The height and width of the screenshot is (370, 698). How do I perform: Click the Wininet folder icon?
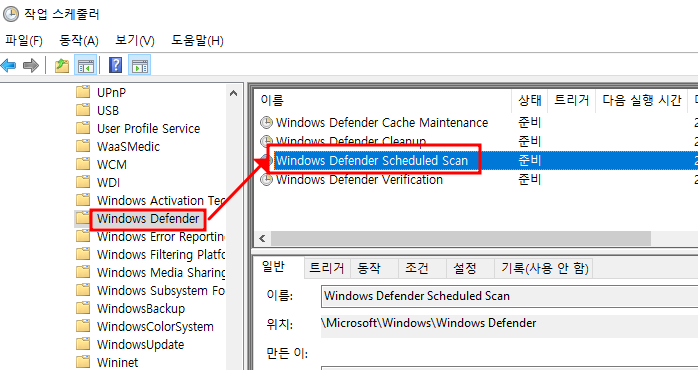click(83, 362)
